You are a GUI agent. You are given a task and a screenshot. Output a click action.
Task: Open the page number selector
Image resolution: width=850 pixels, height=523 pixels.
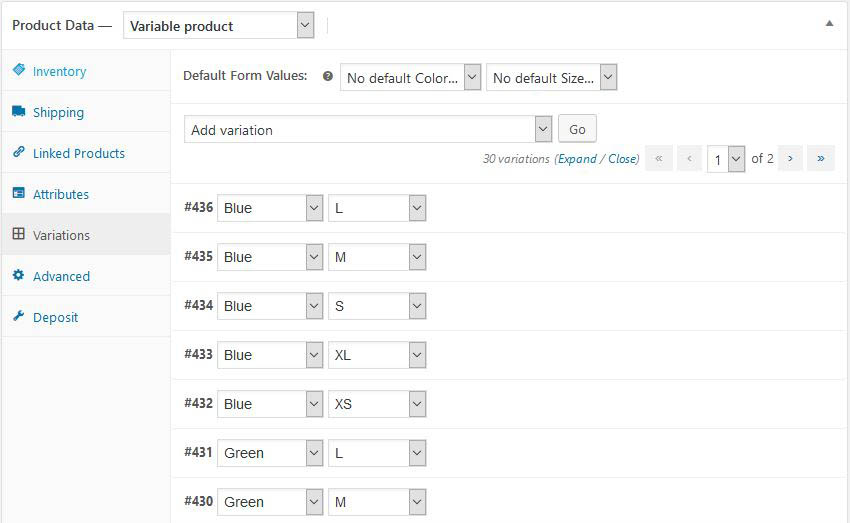tap(726, 159)
